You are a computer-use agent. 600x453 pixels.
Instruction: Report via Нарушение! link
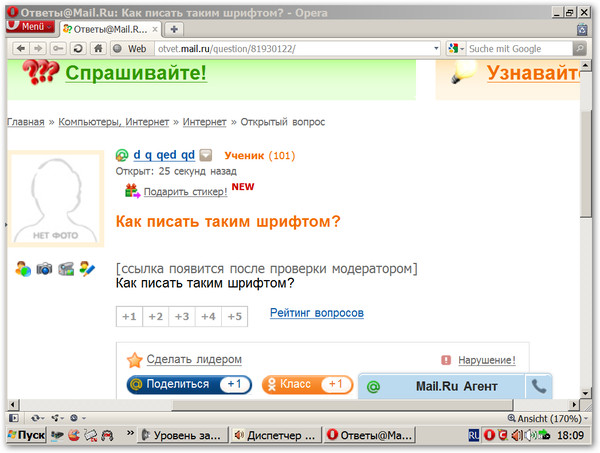[x=487, y=360]
